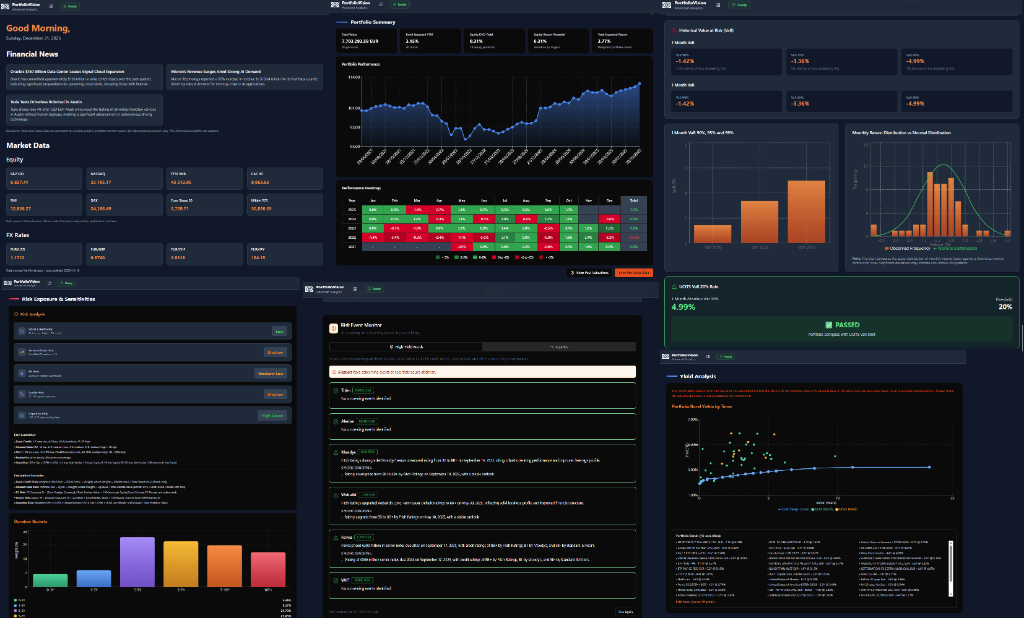Click PortfolioVision logo in Risk Event Monitor header

coord(310,288)
